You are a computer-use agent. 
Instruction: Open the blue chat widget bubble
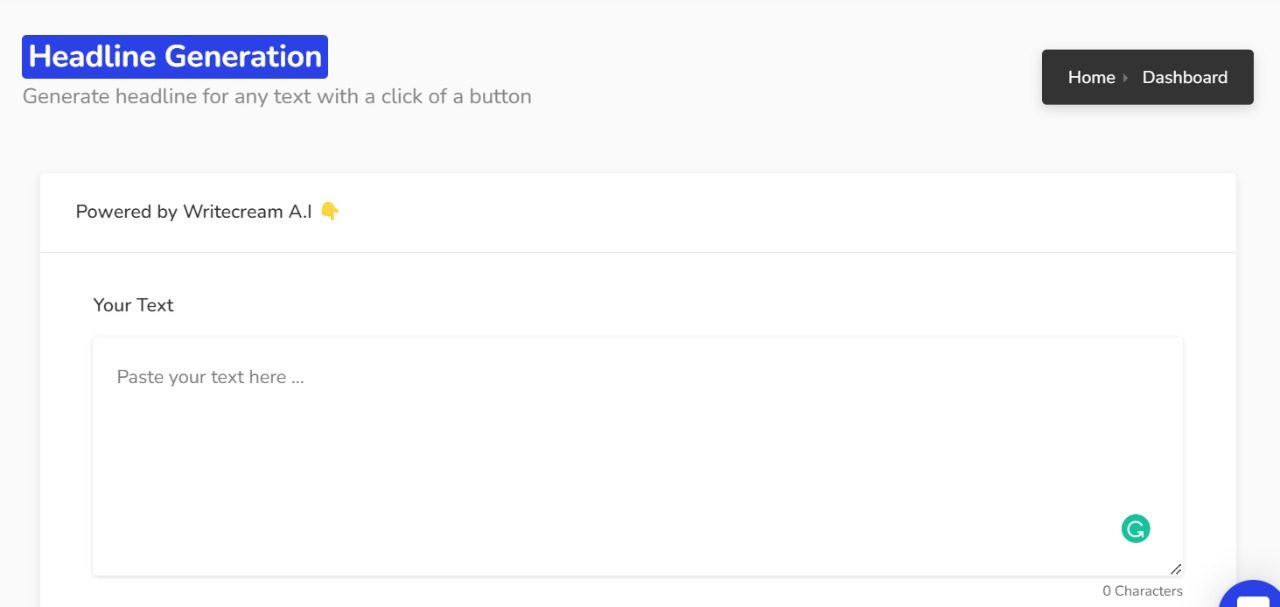(x=1252, y=594)
